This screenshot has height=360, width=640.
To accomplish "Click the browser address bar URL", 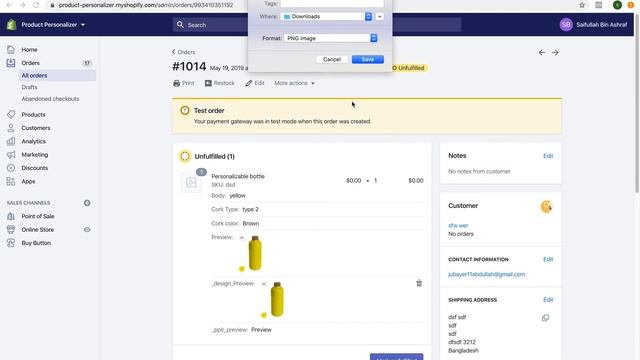I will point(146,5).
